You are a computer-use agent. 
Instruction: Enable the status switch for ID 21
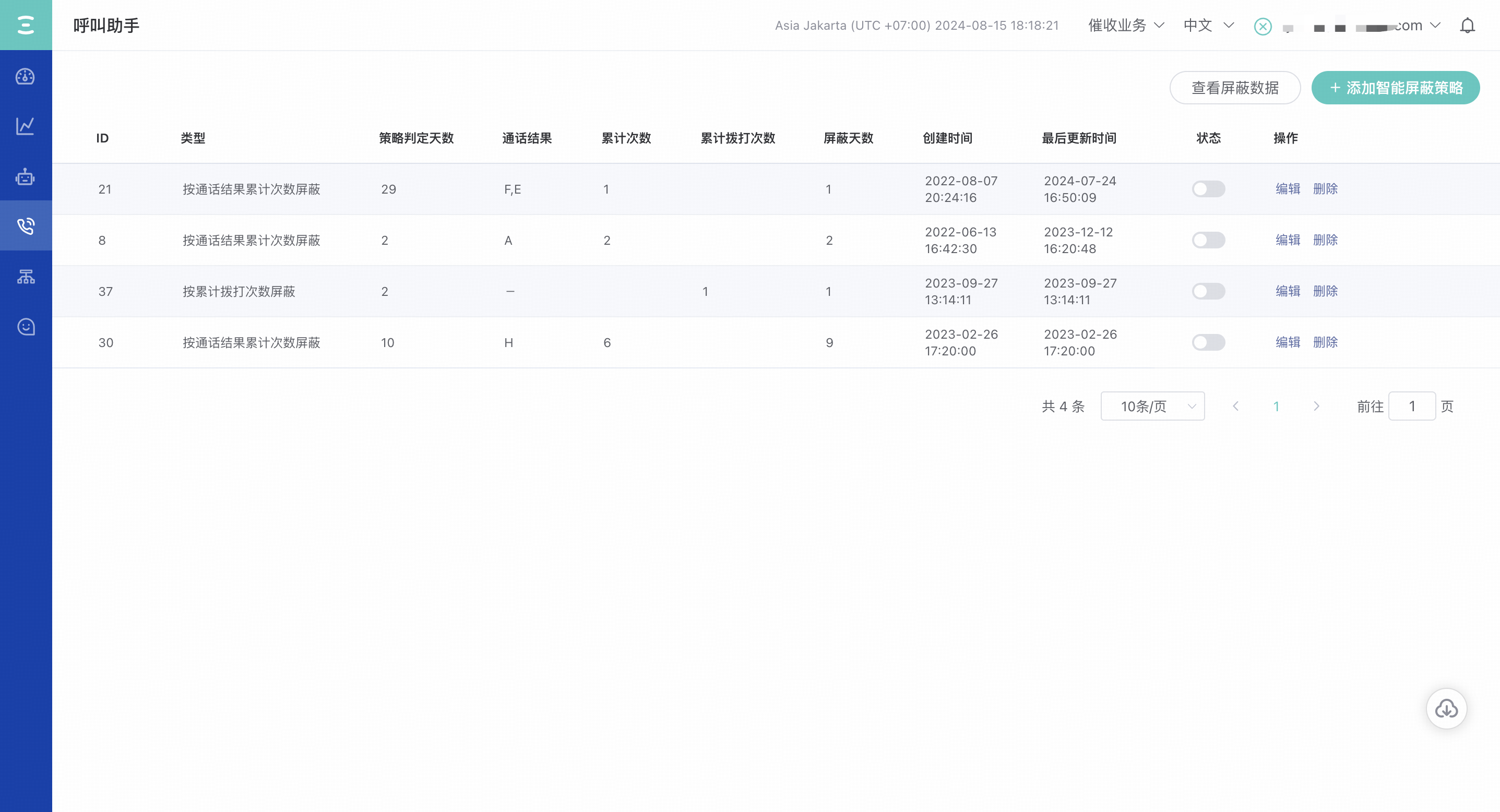point(1208,189)
